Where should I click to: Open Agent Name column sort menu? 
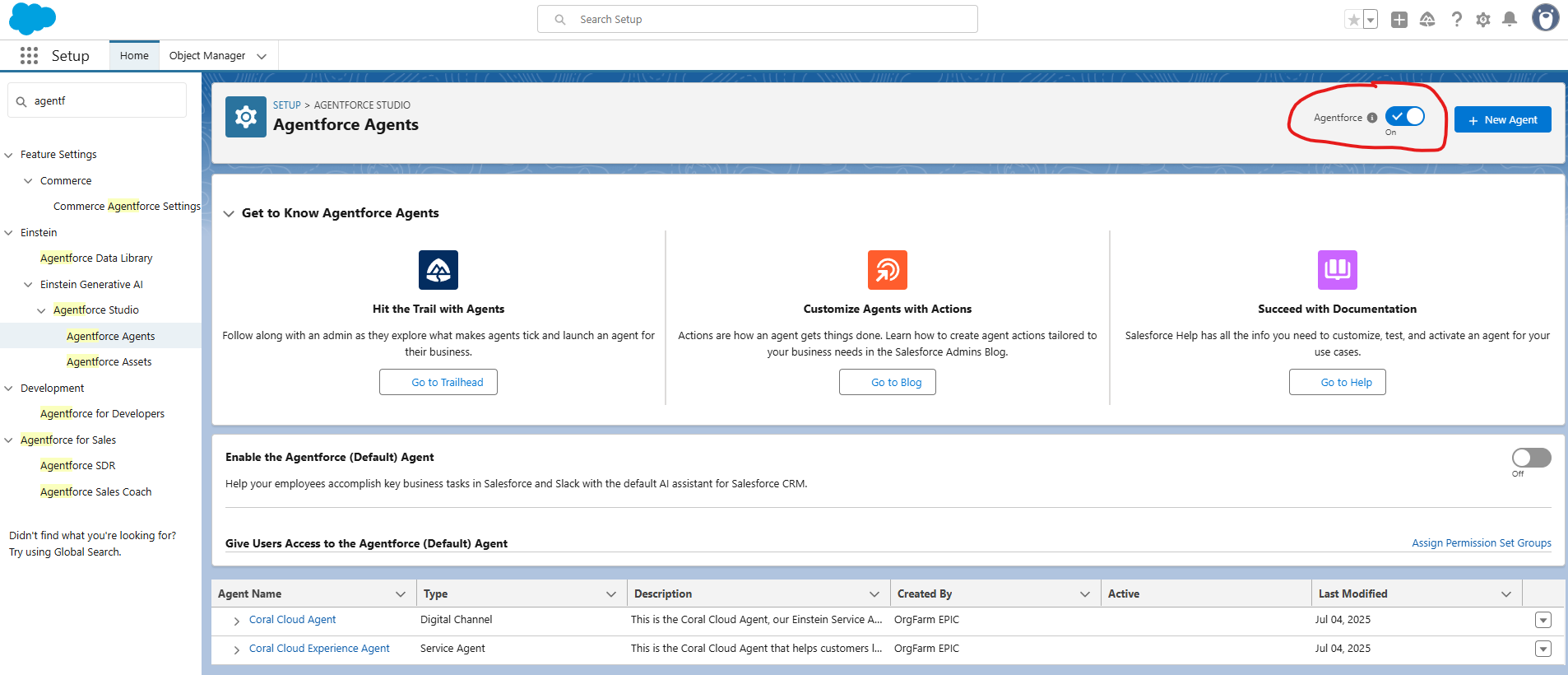[401, 594]
